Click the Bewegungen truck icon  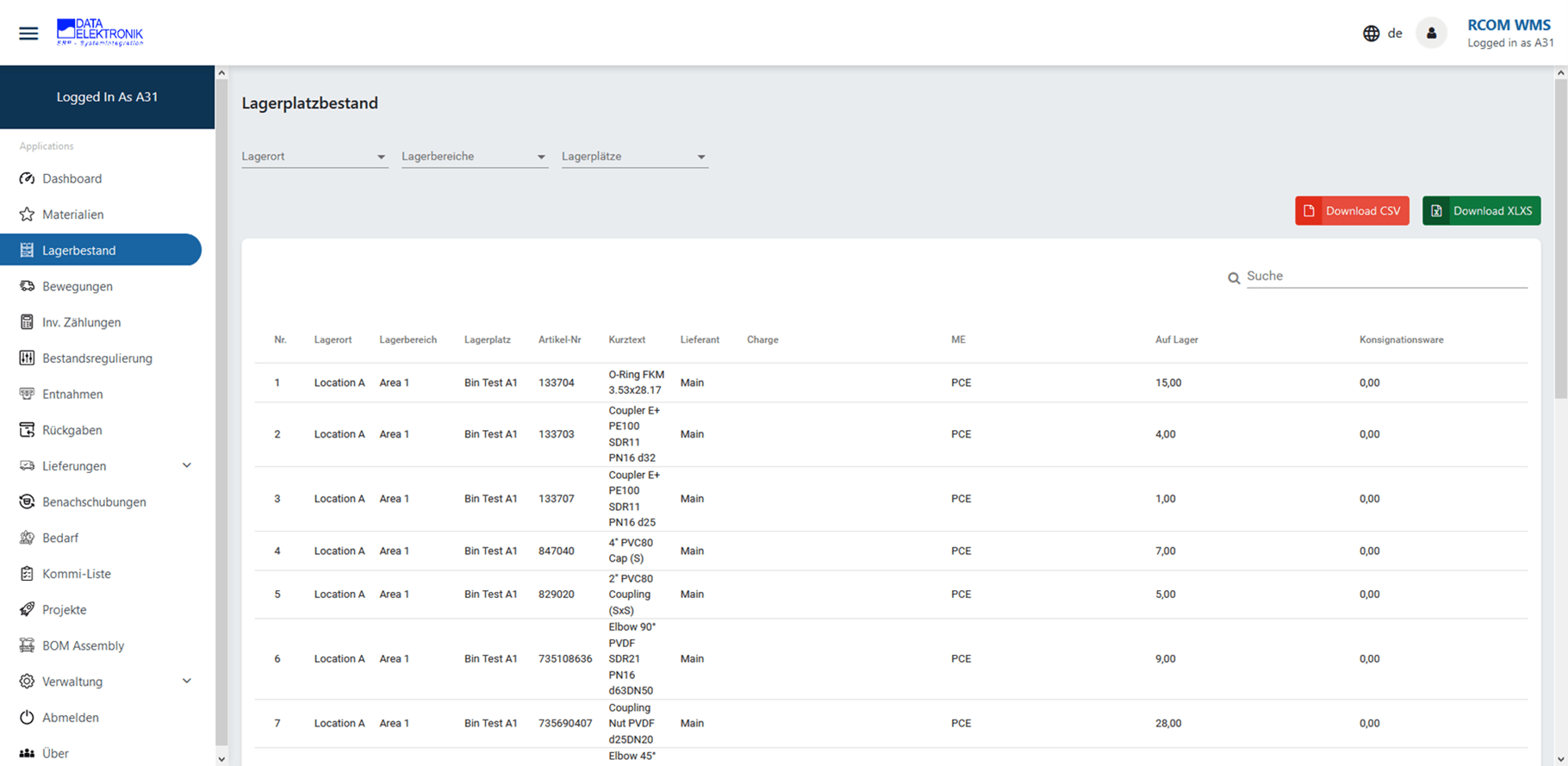click(x=27, y=286)
